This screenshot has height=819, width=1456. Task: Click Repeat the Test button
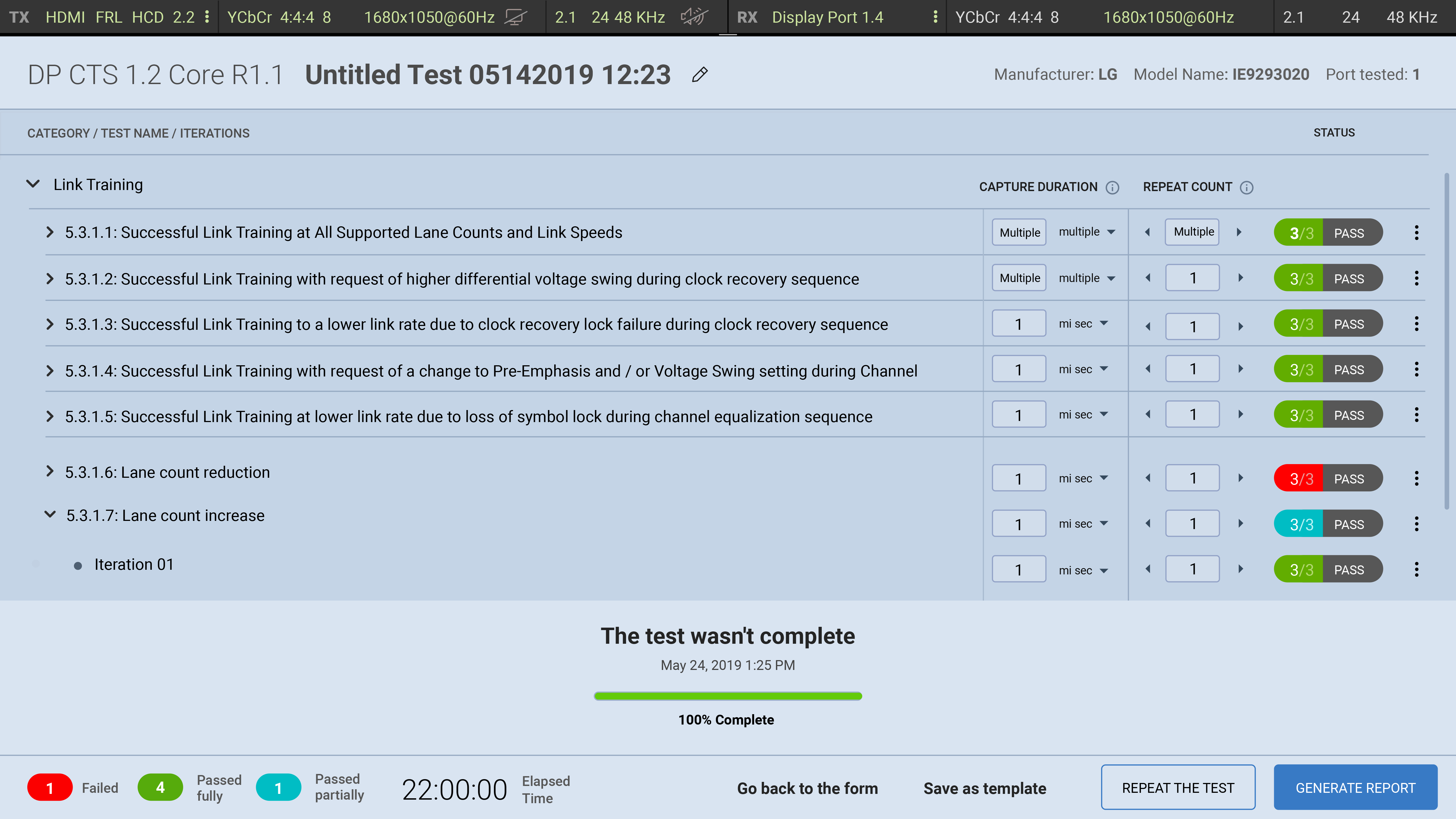(1178, 787)
